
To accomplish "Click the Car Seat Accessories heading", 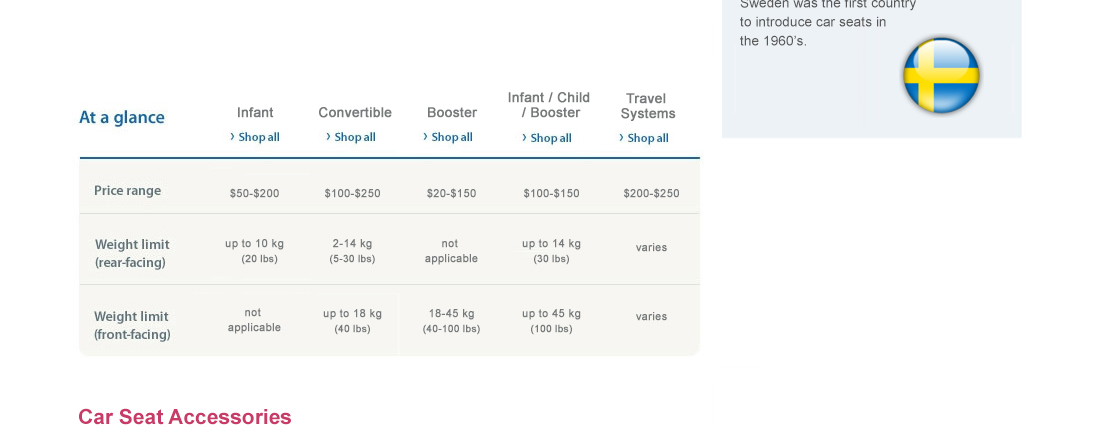I will (x=185, y=417).
